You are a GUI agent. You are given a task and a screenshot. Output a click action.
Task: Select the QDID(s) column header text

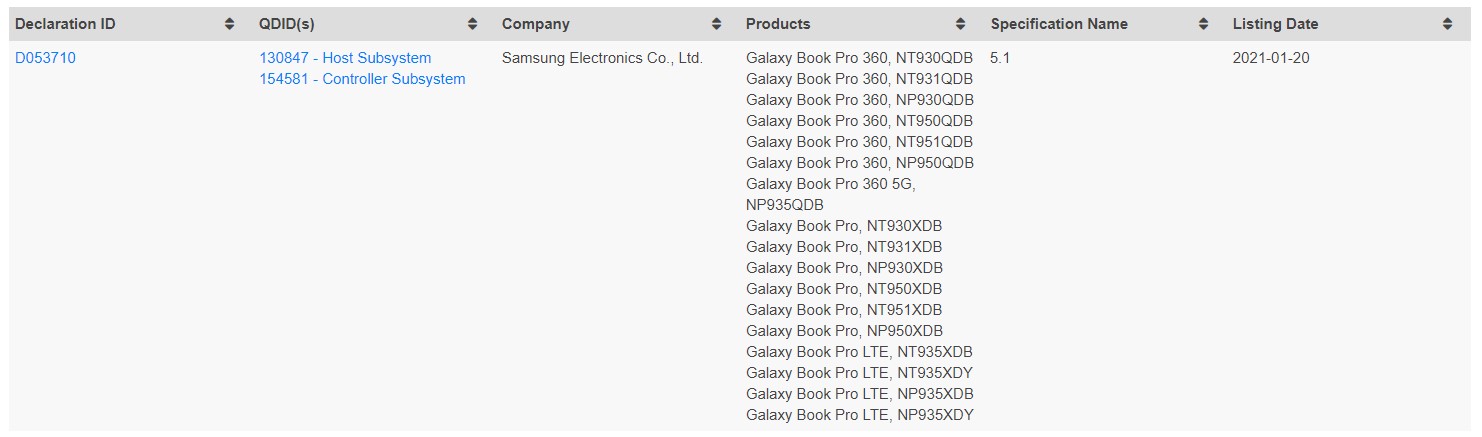coord(286,24)
